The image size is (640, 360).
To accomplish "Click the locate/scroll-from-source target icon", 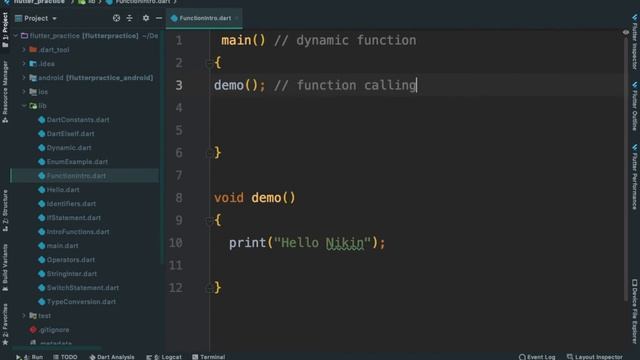I will click(116, 18).
